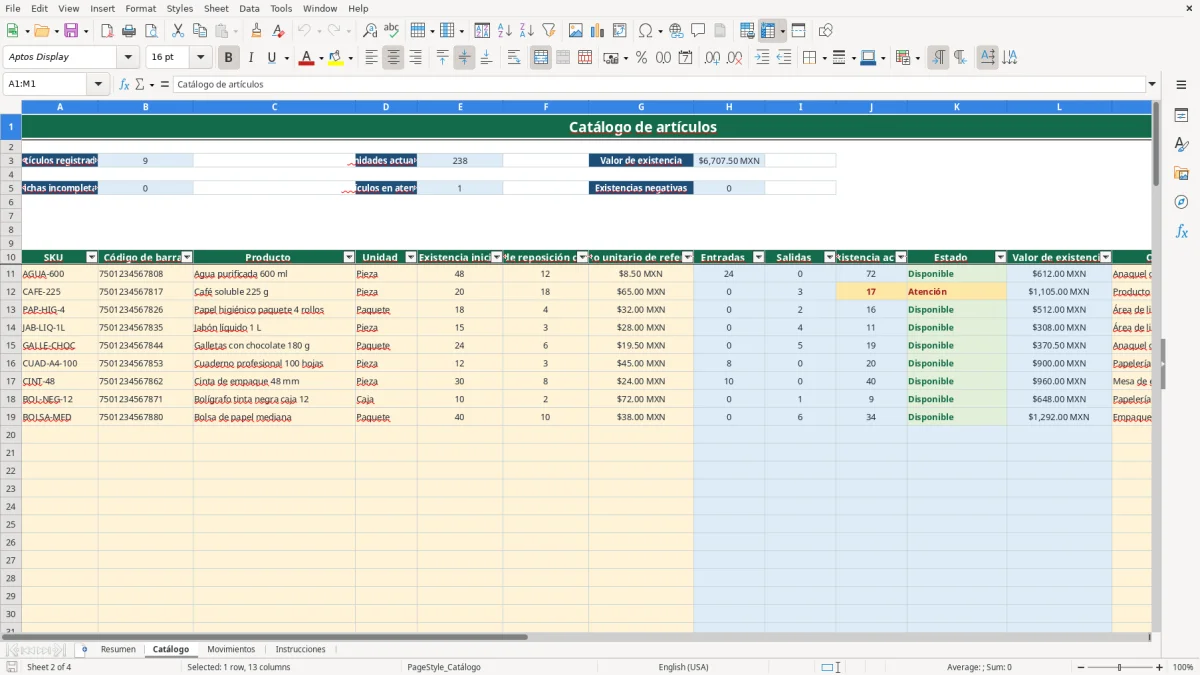
Task: Open the SKU column filter dropdown
Action: click(92, 257)
